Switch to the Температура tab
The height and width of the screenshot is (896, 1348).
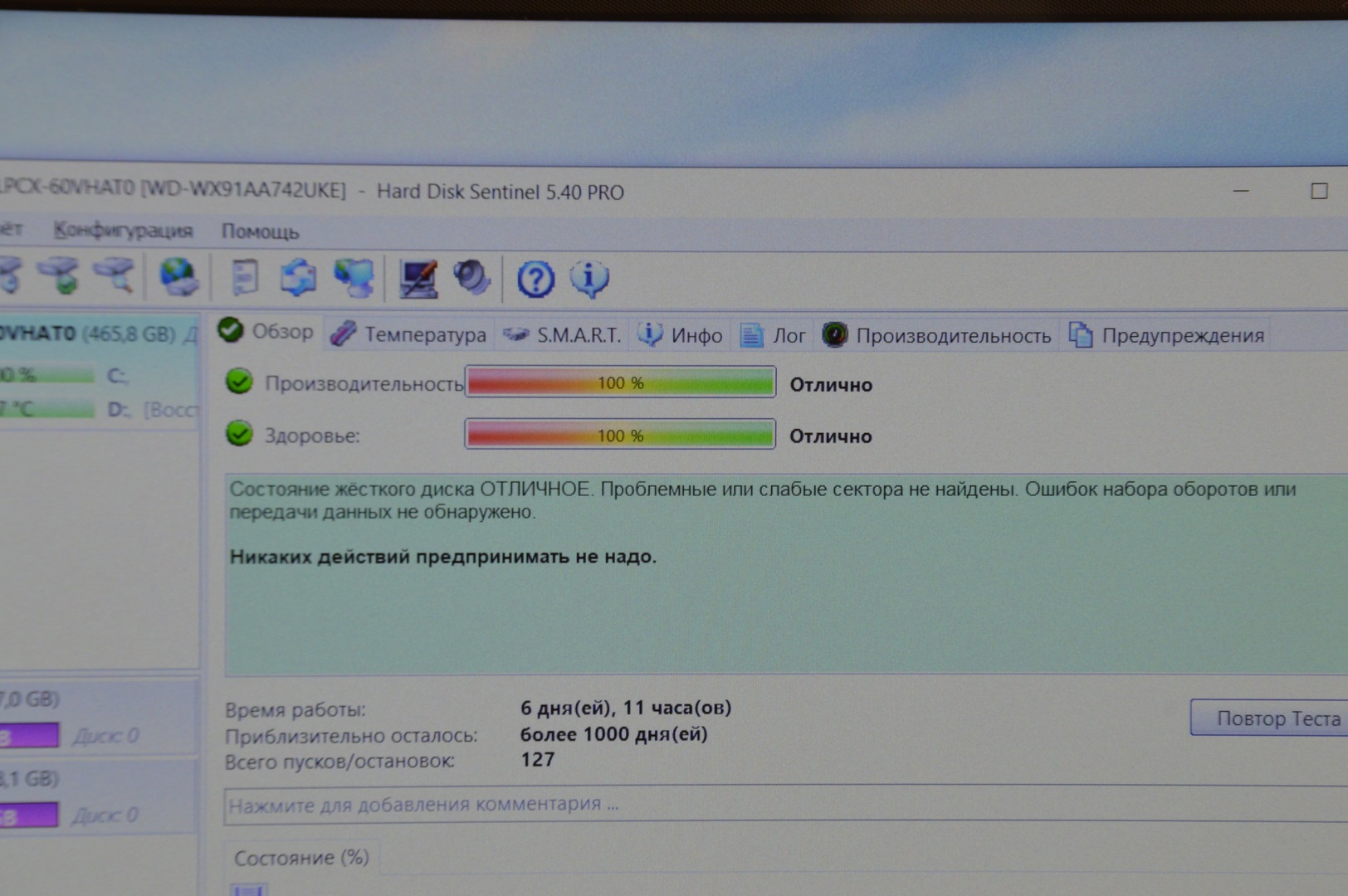[x=409, y=334]
